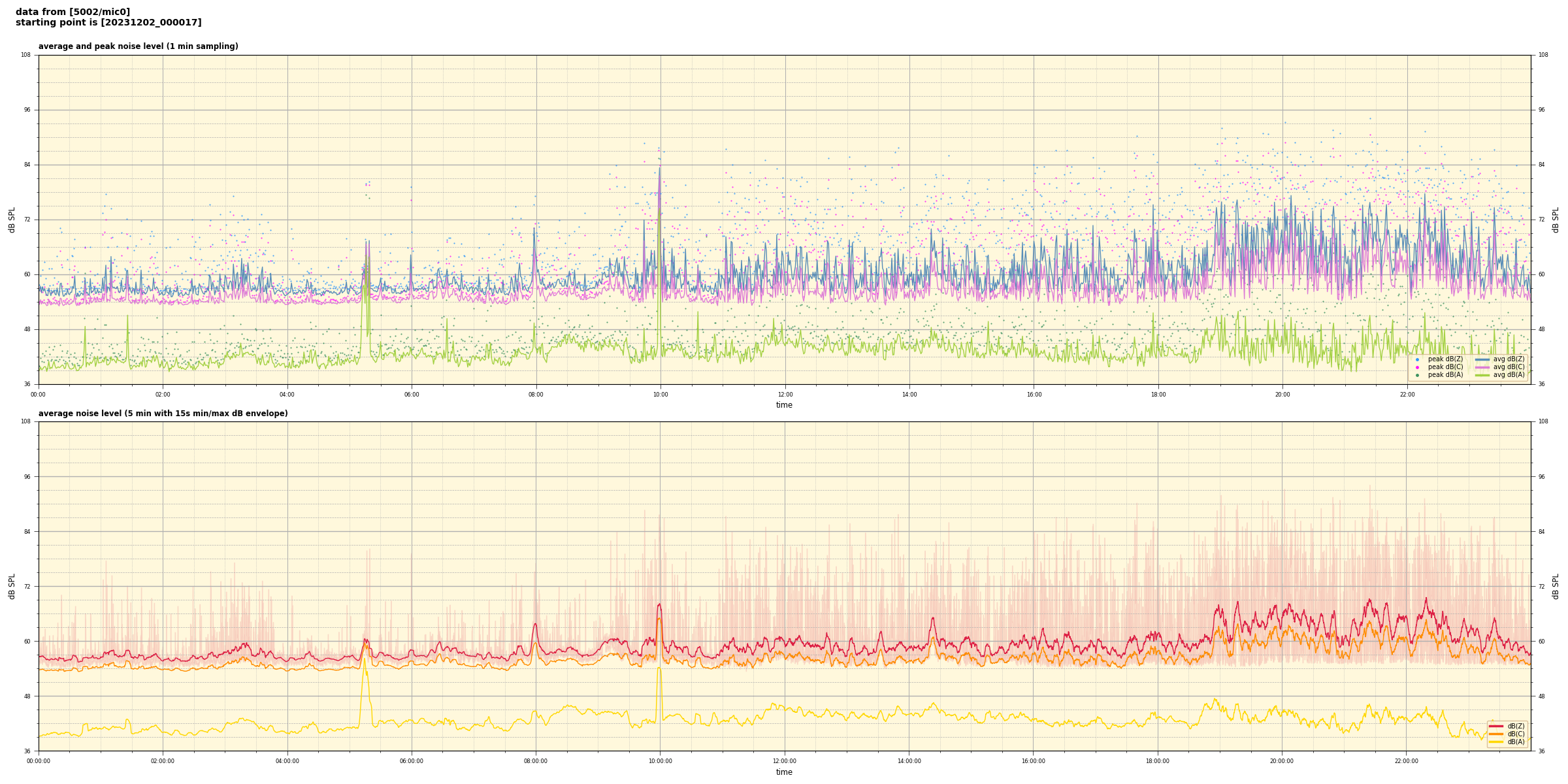Click the blue peak dB(Z) legend marker

click(1417, 359)
